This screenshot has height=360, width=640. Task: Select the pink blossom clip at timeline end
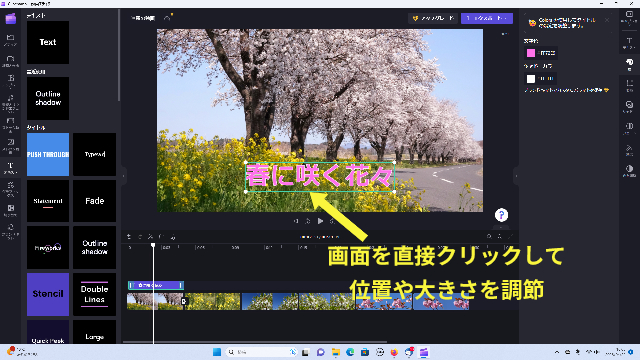tap(441, 301)
